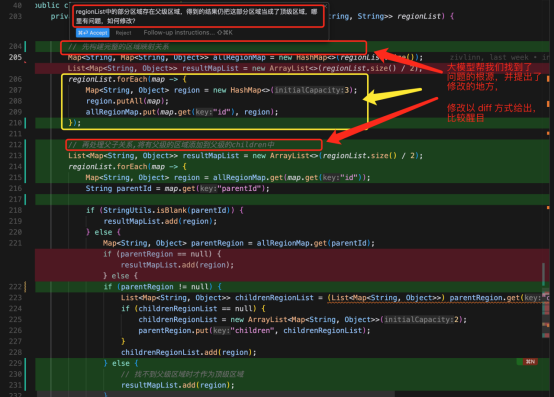This screenshot has height=397, width=554.
Task: Click line number 204 in the gutter
Action: pos(15,46)
